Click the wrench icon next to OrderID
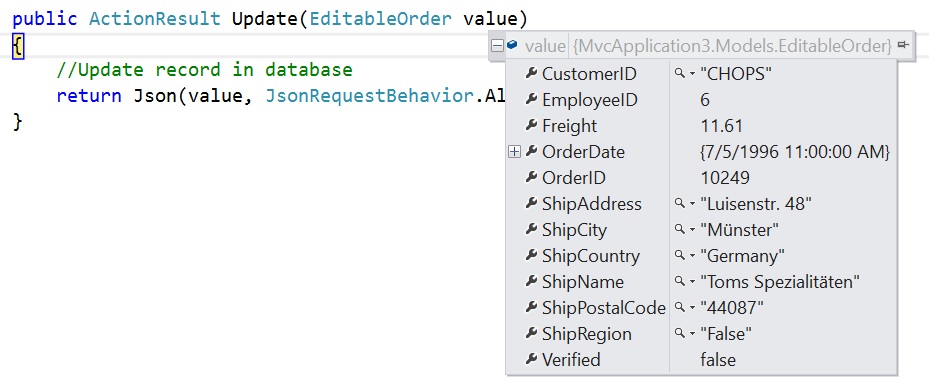The height and width of the screenshot is (391, 929). (531, 178)
